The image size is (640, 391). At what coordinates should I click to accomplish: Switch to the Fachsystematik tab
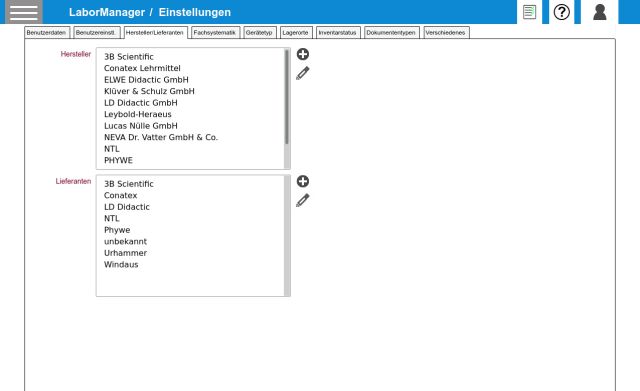point(215,33)
